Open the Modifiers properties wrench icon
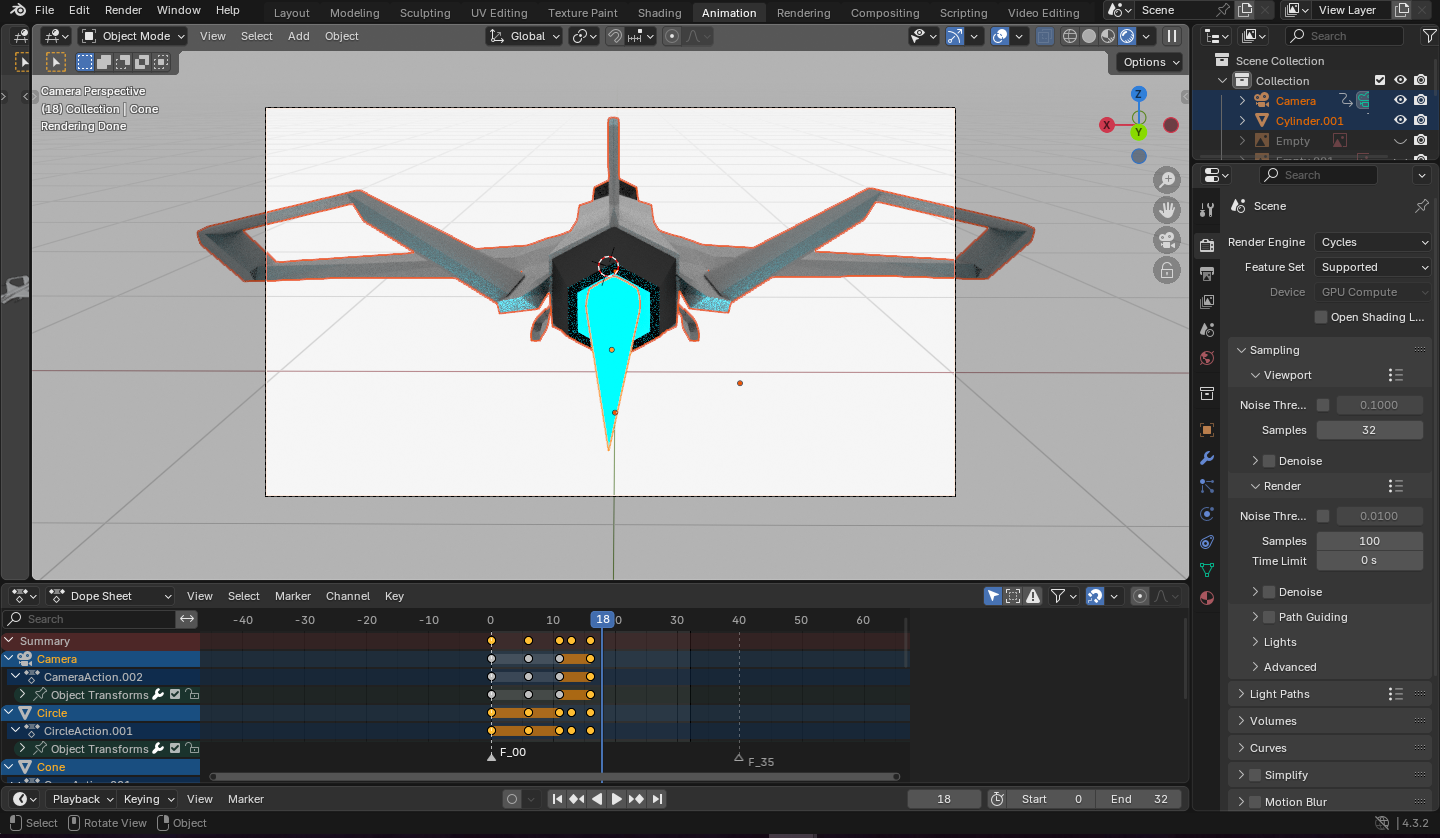 1207,458
